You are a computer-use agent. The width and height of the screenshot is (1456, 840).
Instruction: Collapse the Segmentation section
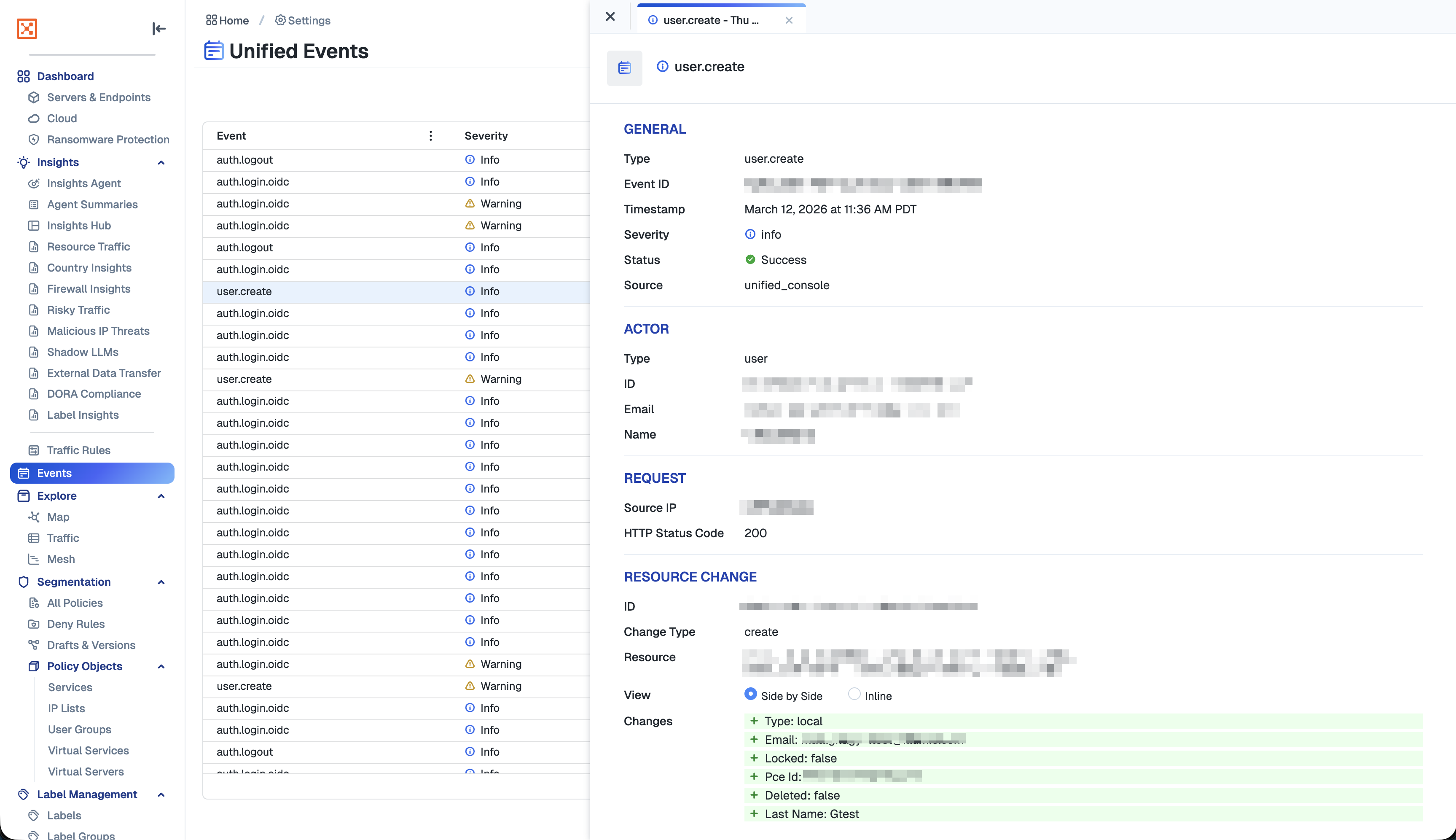pyautogui.click(x=161, y=582)
